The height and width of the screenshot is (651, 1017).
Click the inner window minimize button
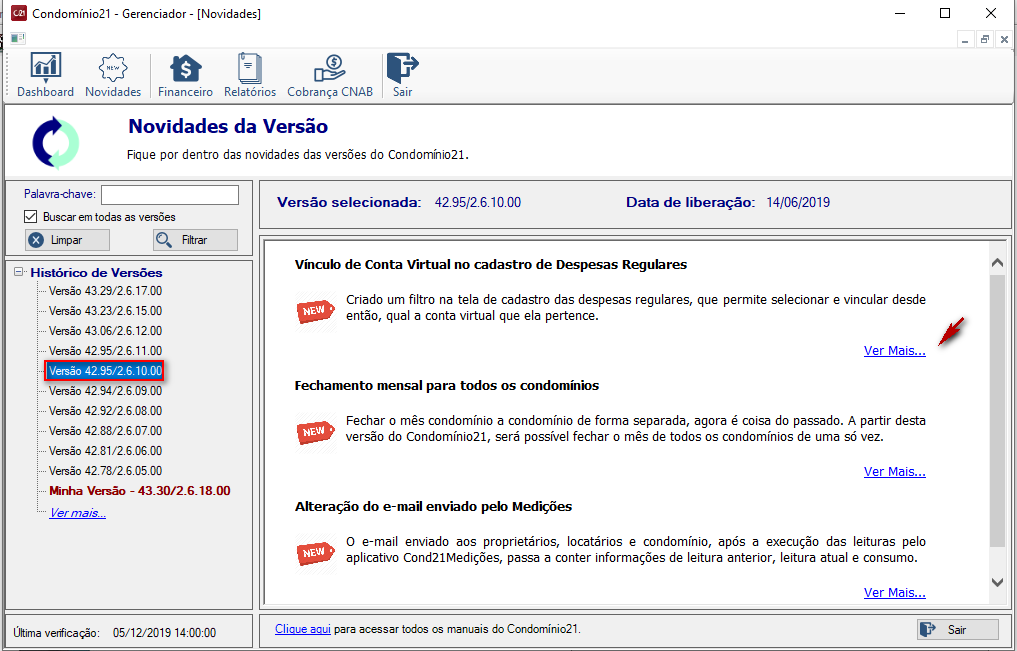click(966, 40)
